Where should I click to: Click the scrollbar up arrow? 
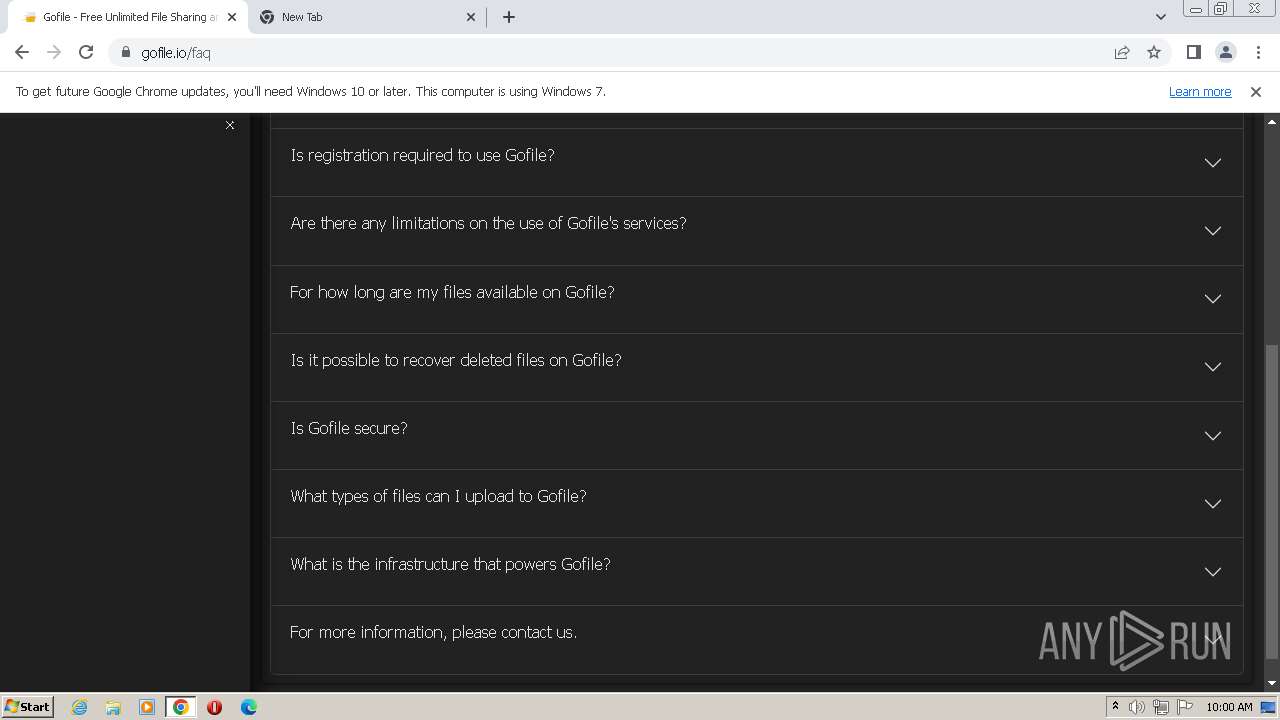click(1272, 121)
